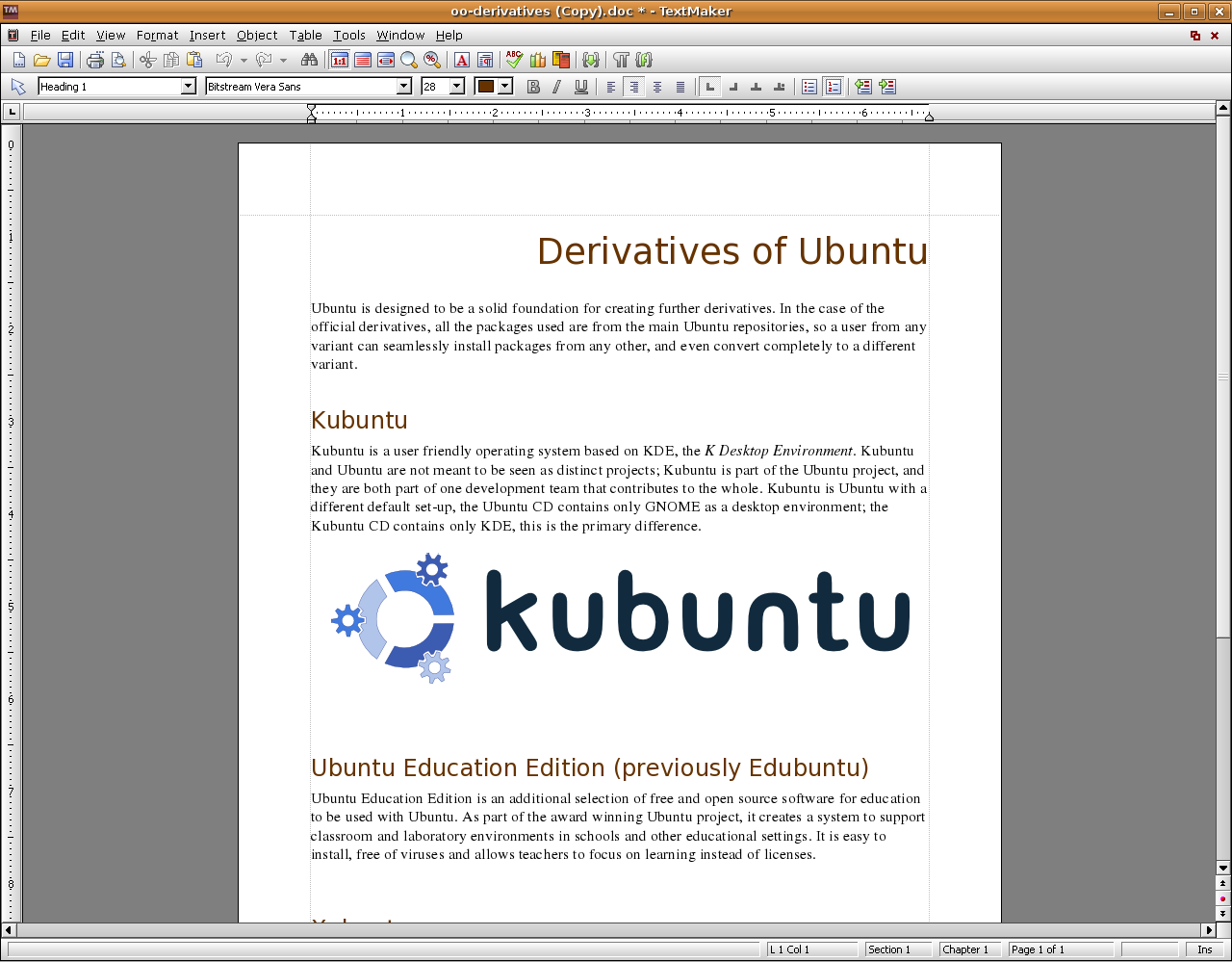Image resolution: width=1232 pixels, height=962 pixels.
Task: Activate the magnifying glass zoom tool
Action: [x=409, y=60]
